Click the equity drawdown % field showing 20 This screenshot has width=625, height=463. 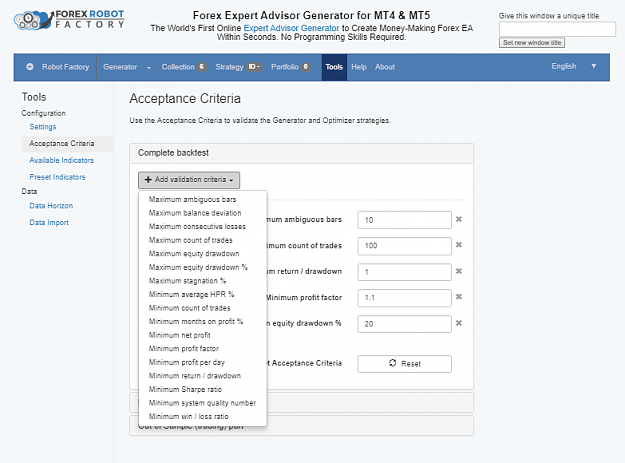tap(405, 324)
